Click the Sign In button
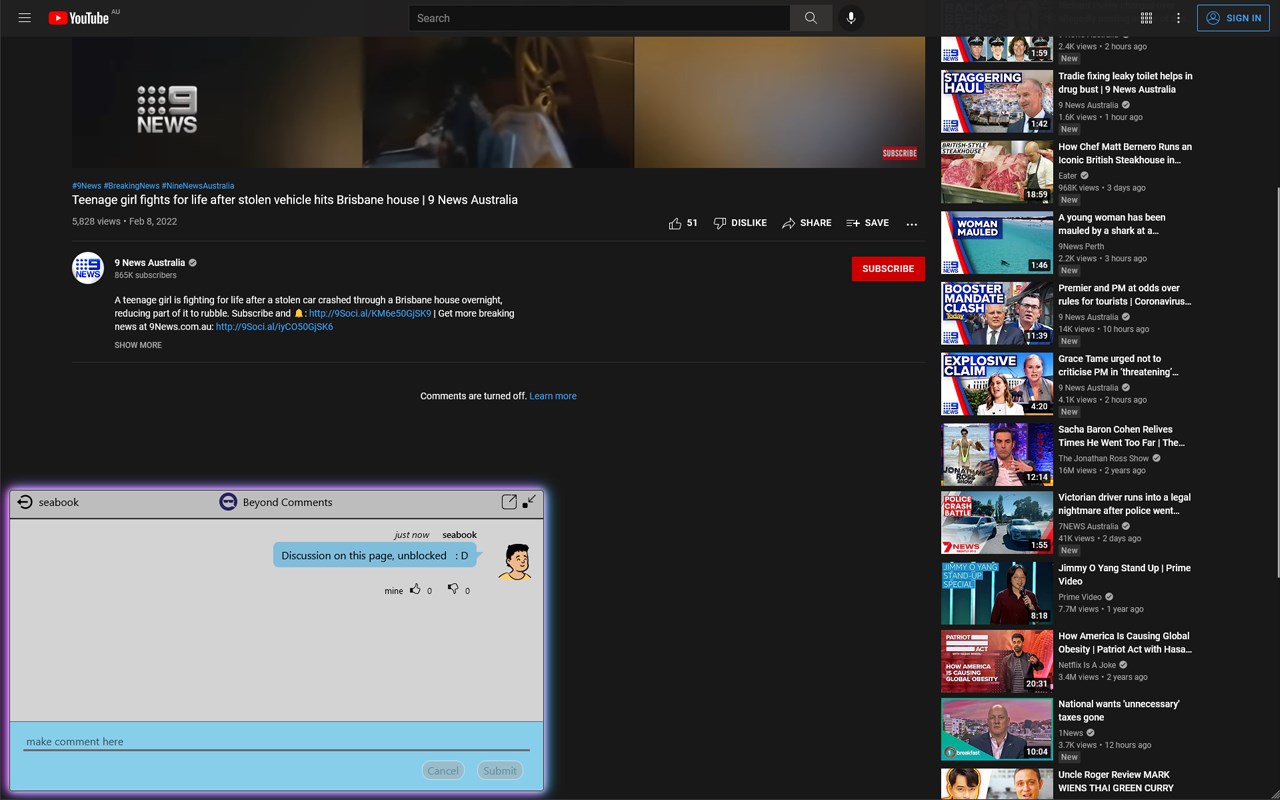Viewport: 1280px width, 800px height. coord(1233,18)
